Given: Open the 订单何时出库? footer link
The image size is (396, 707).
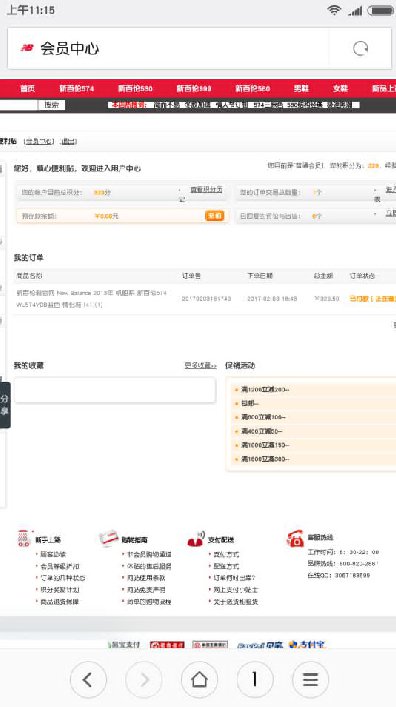Looking at the screenshot, I should (x=235, y=578).
